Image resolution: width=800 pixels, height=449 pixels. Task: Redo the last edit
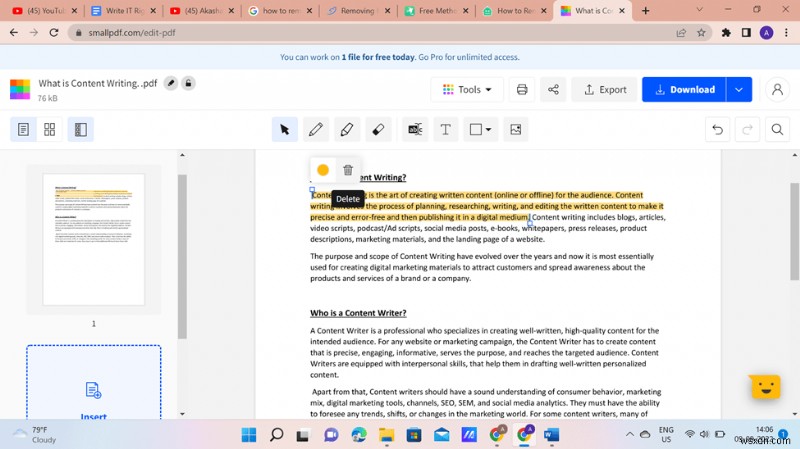(747, 130)
